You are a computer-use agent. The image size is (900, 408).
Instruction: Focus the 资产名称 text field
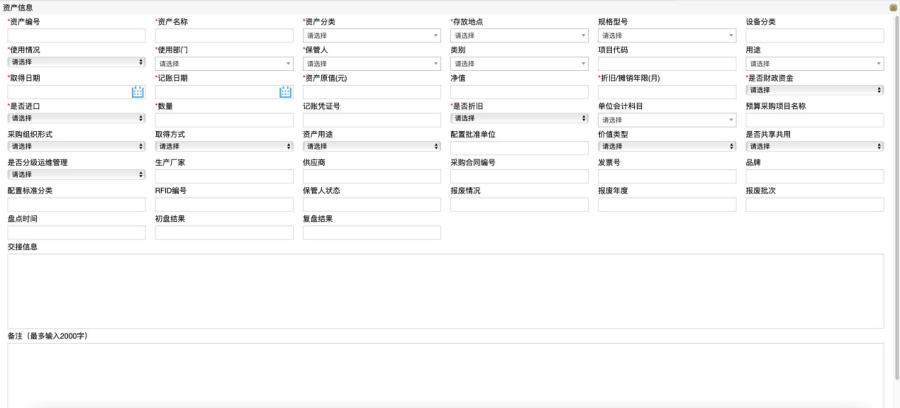(x=223, y=35)
